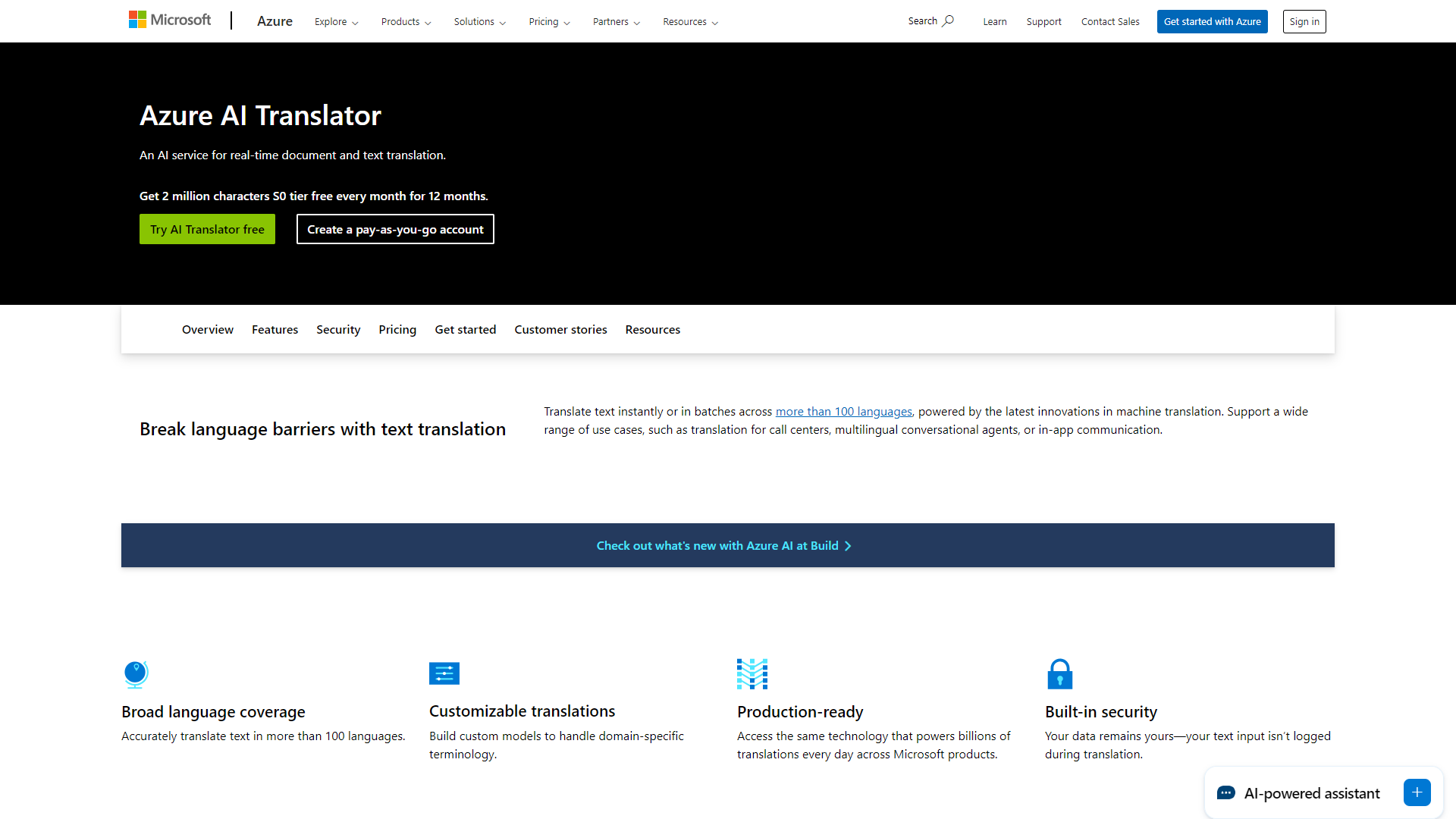
Task: Select the Pricing tab in navigation
Action: click(397, 329)
